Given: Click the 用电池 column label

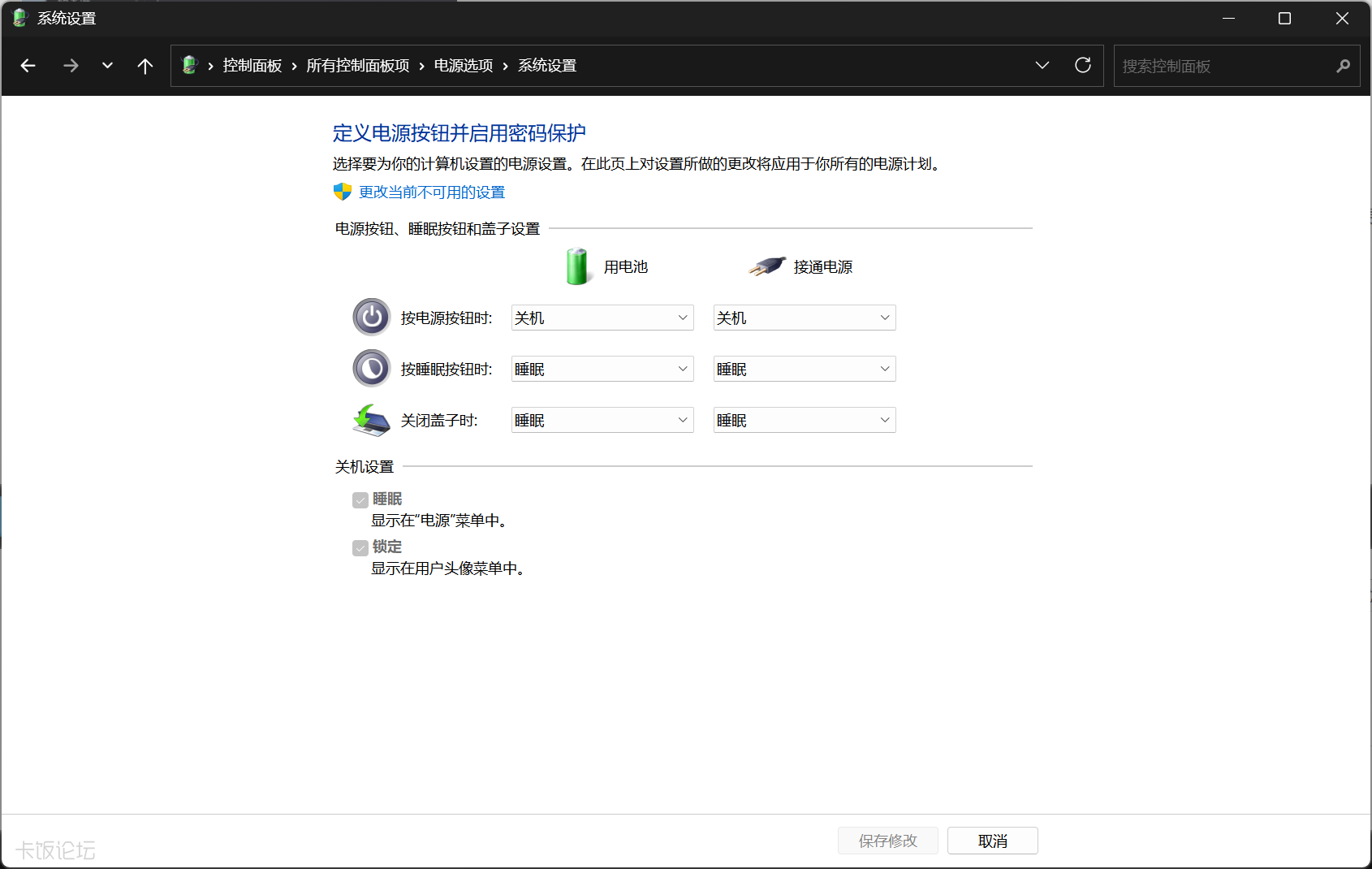Looking at the screenshot, I should [626, 267].
